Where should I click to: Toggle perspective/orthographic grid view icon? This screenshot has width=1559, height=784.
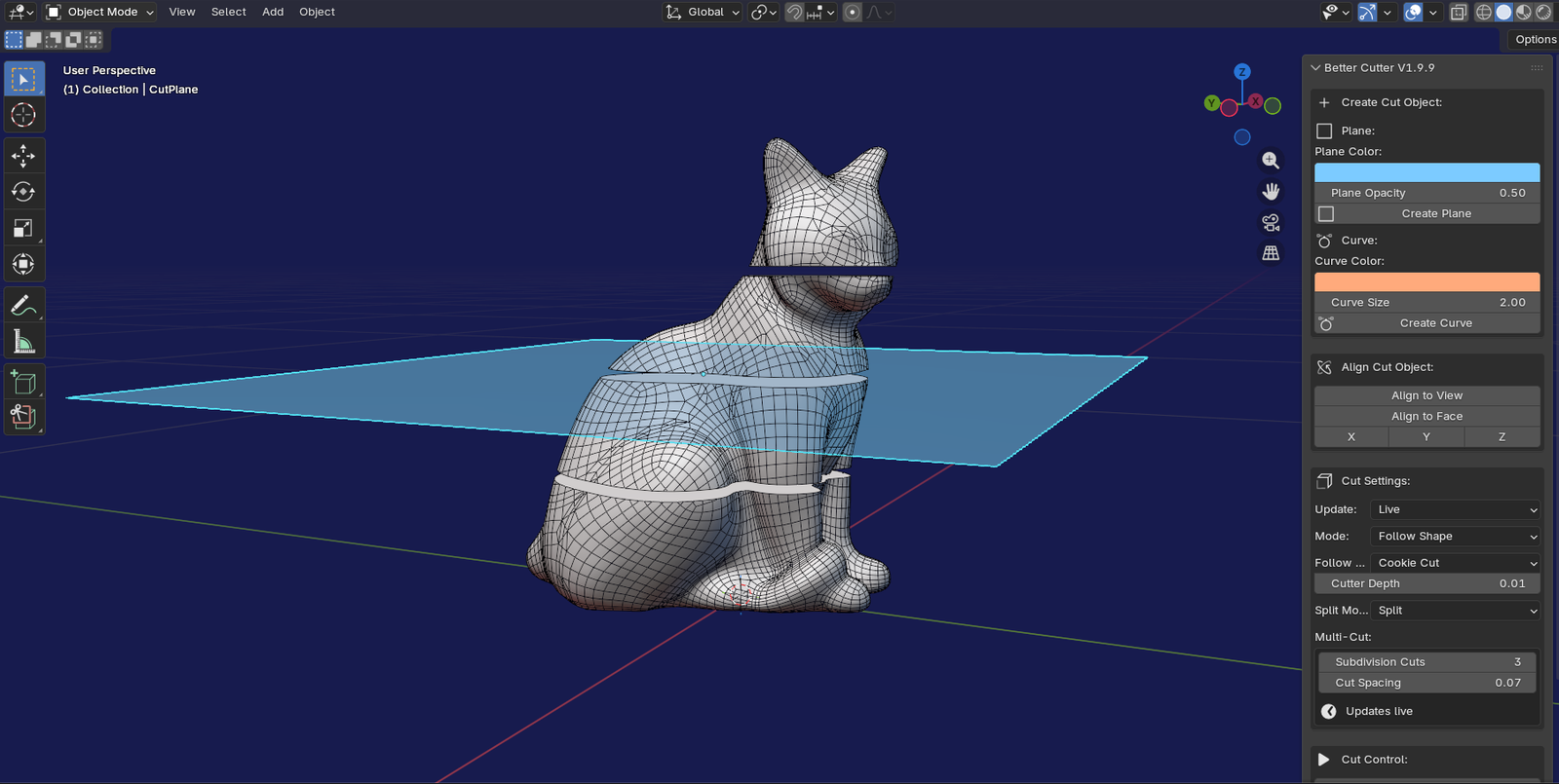coord(1271,253)
